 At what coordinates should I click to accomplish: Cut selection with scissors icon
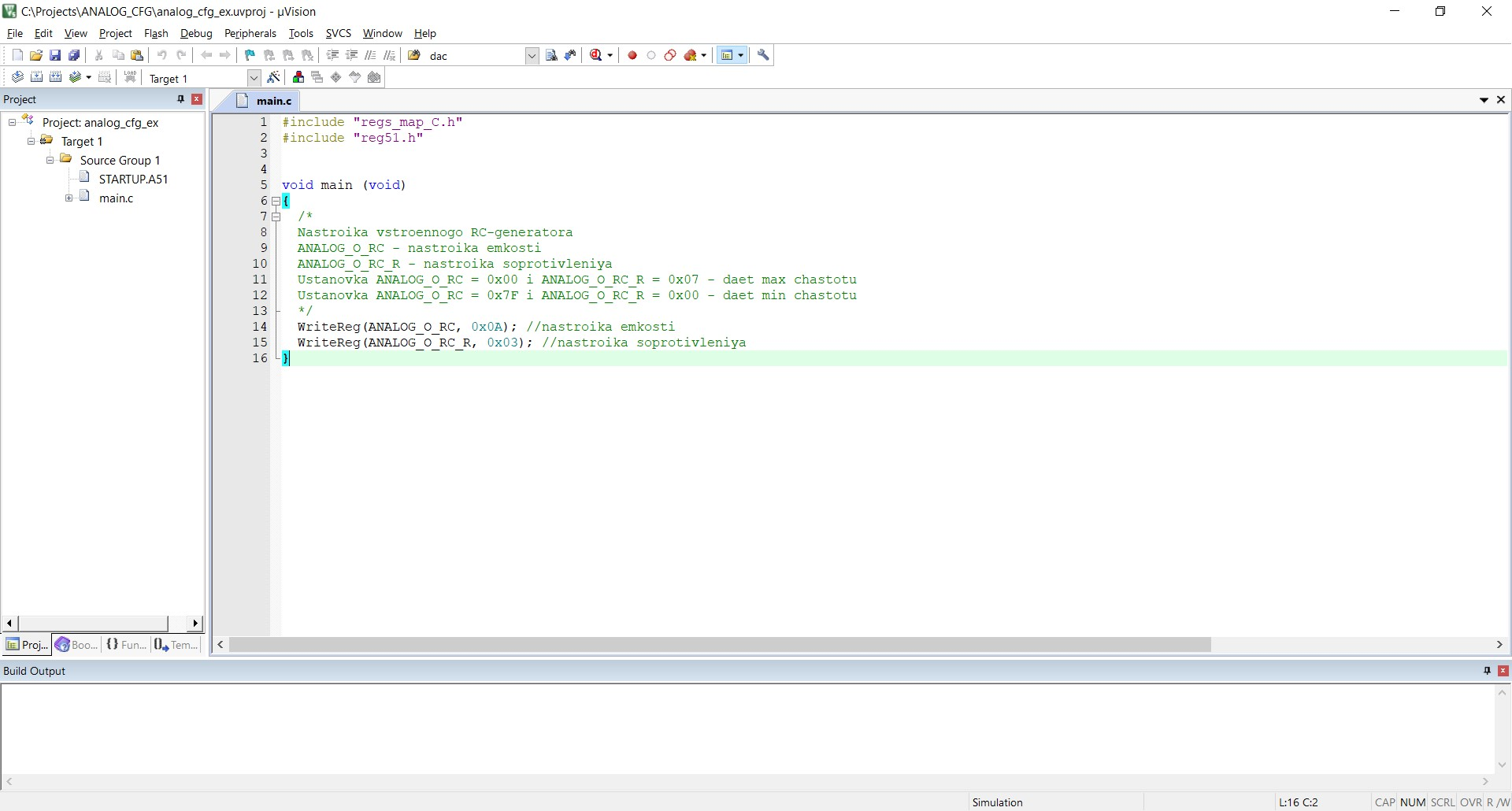[99, 55]
